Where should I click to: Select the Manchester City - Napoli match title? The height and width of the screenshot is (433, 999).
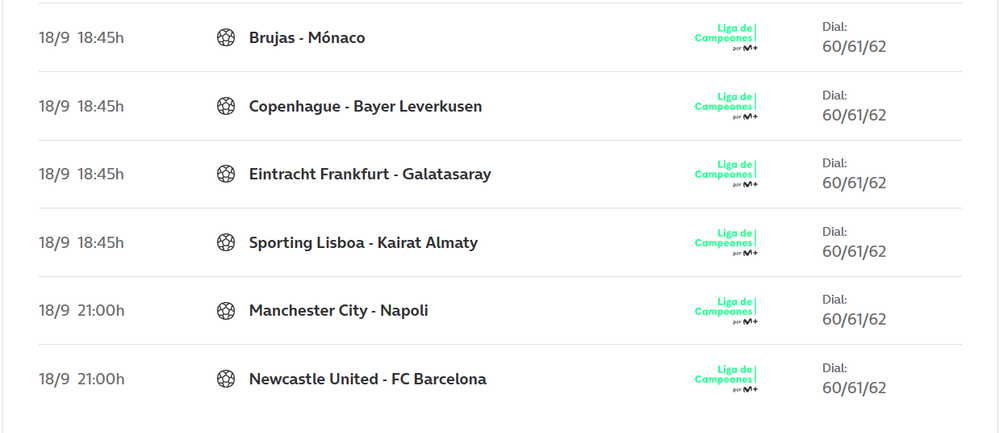338,311
